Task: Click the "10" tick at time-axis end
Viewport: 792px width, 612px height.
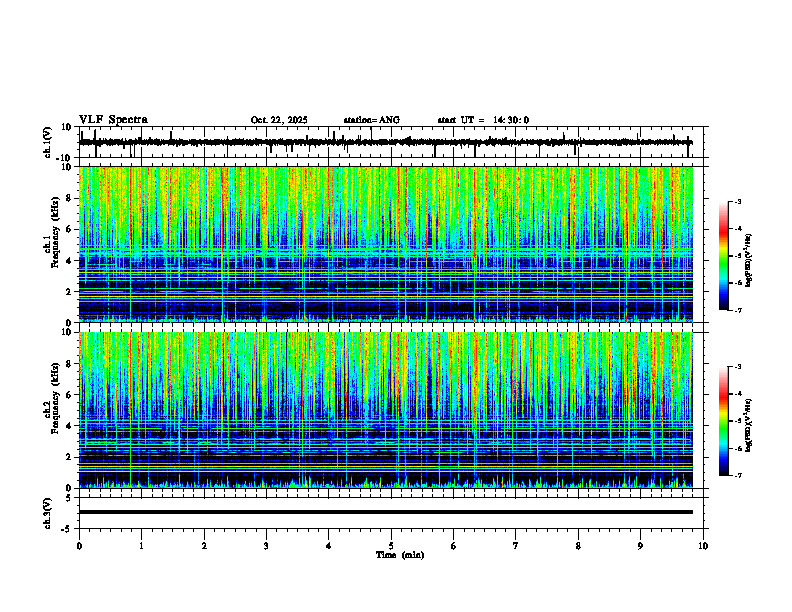Action: 703,546
